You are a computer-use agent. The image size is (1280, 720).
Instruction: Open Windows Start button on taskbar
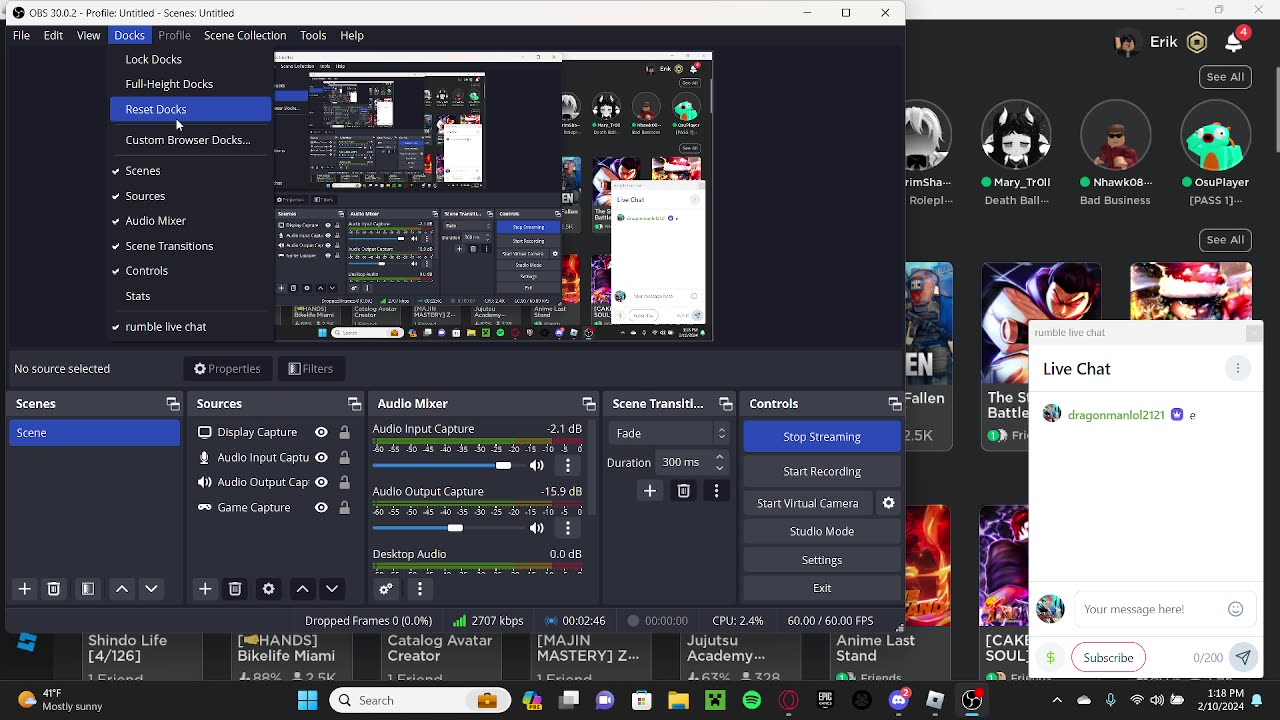(307, 700)
